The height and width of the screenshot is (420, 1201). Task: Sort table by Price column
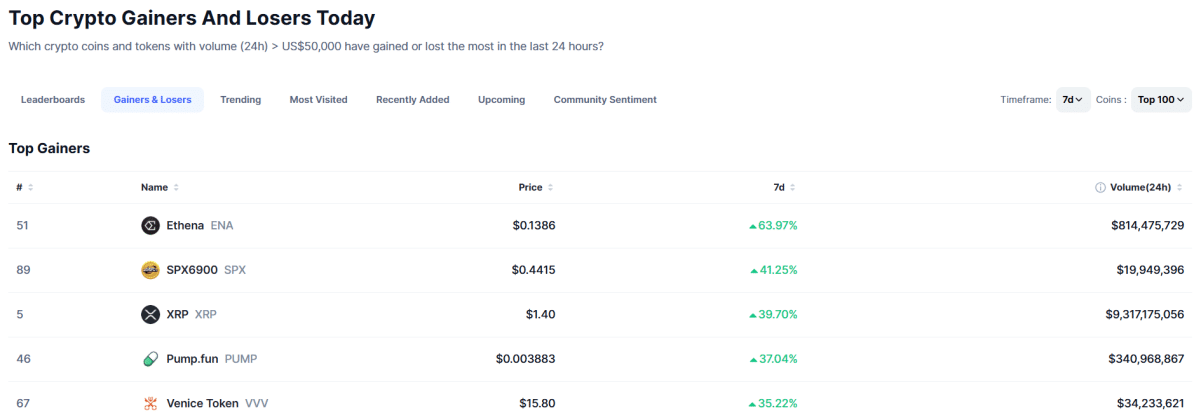coord(536,187)
